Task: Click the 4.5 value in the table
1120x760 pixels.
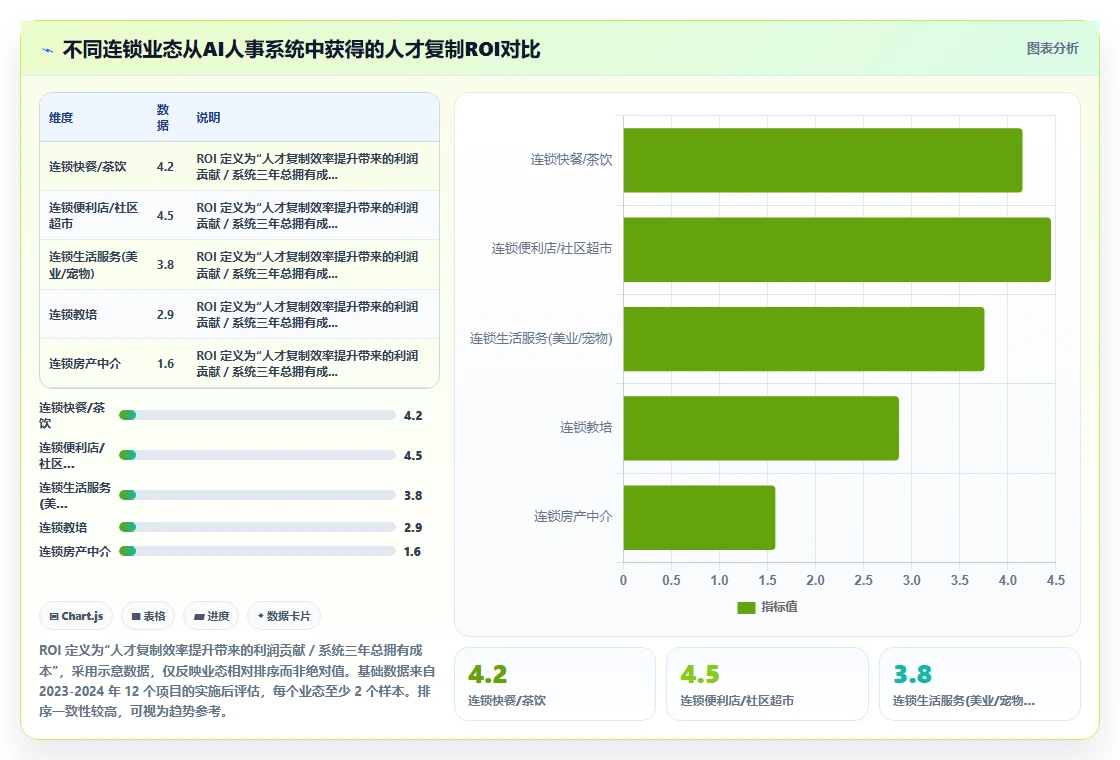Action: [x=165, y=216]
